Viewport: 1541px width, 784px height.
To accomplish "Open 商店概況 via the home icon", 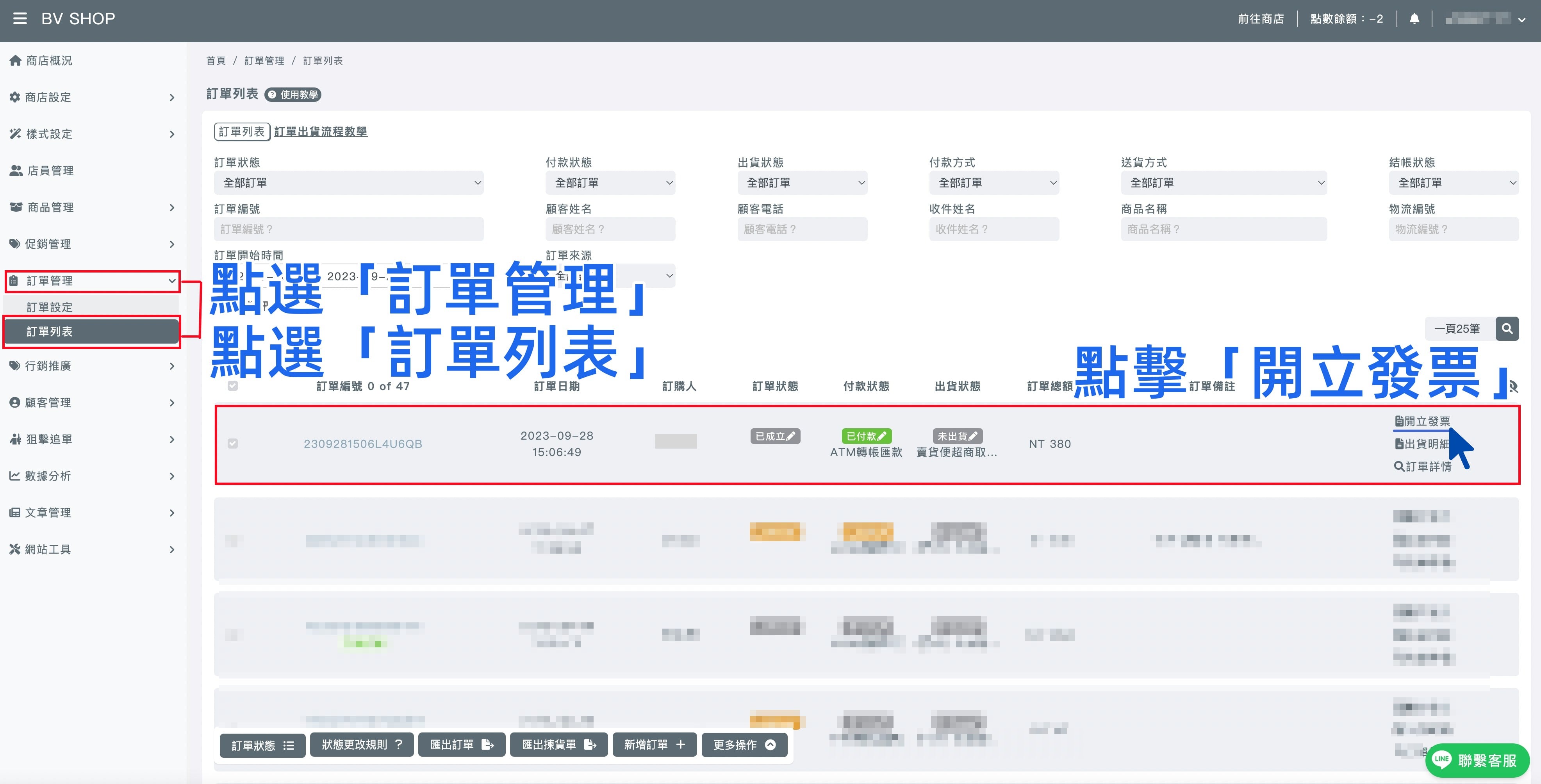I will (x=15, y=60).
